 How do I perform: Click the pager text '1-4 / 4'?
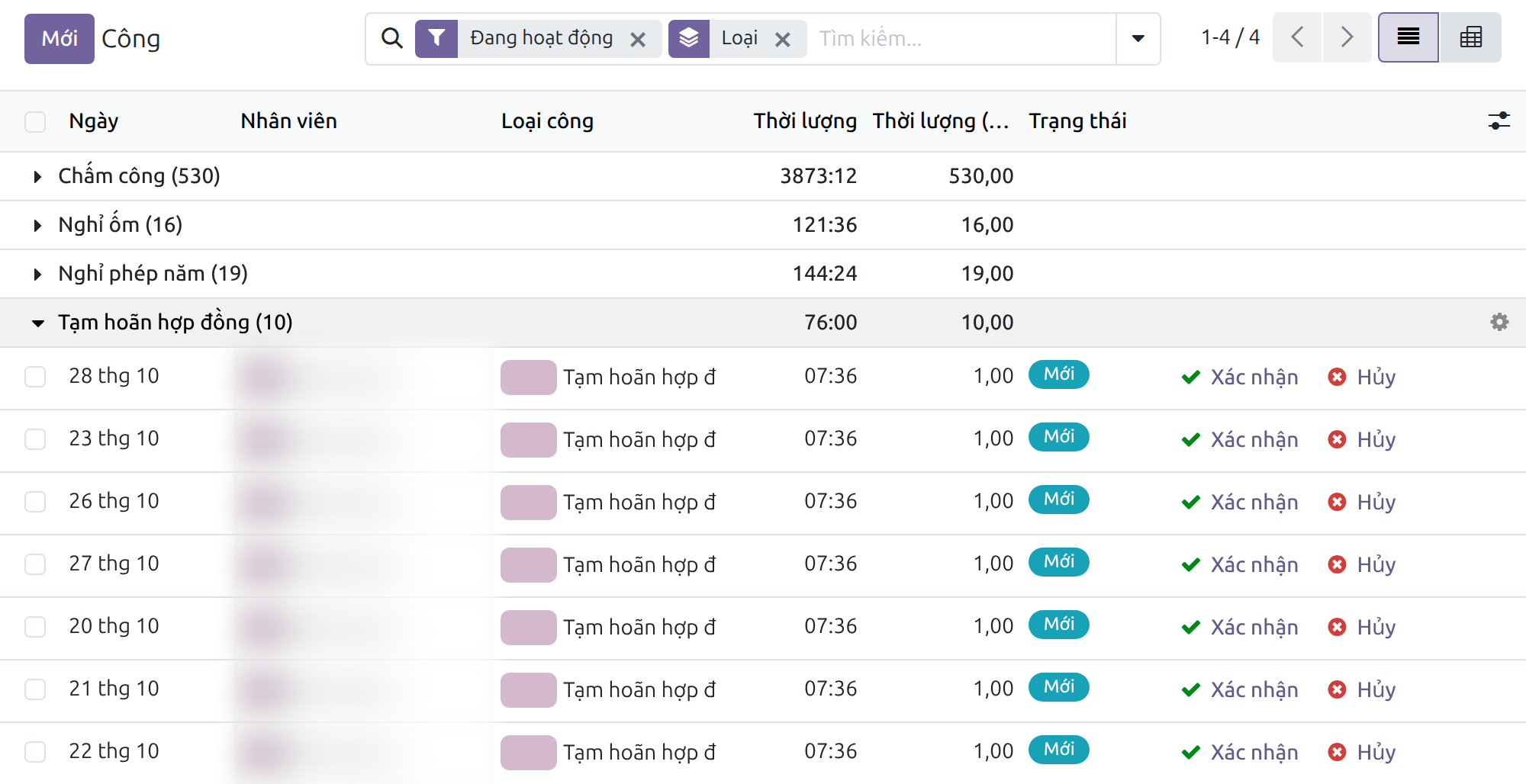[x=1230, y=37]
